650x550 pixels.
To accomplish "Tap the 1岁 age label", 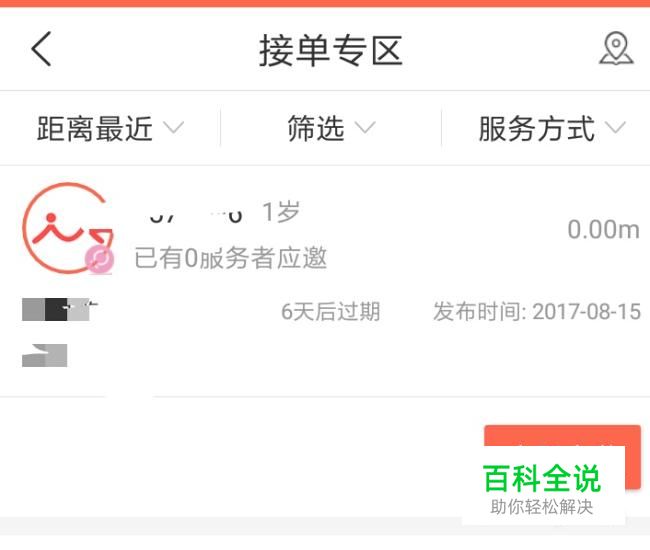I will click(x=281, y=212).
